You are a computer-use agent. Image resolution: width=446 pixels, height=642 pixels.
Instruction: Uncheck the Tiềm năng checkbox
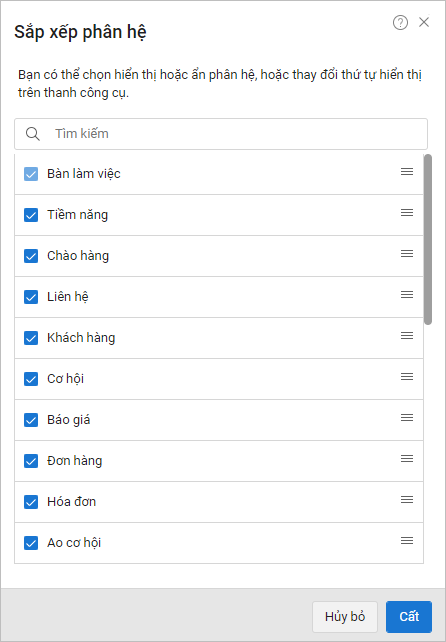tap(31, 215)
